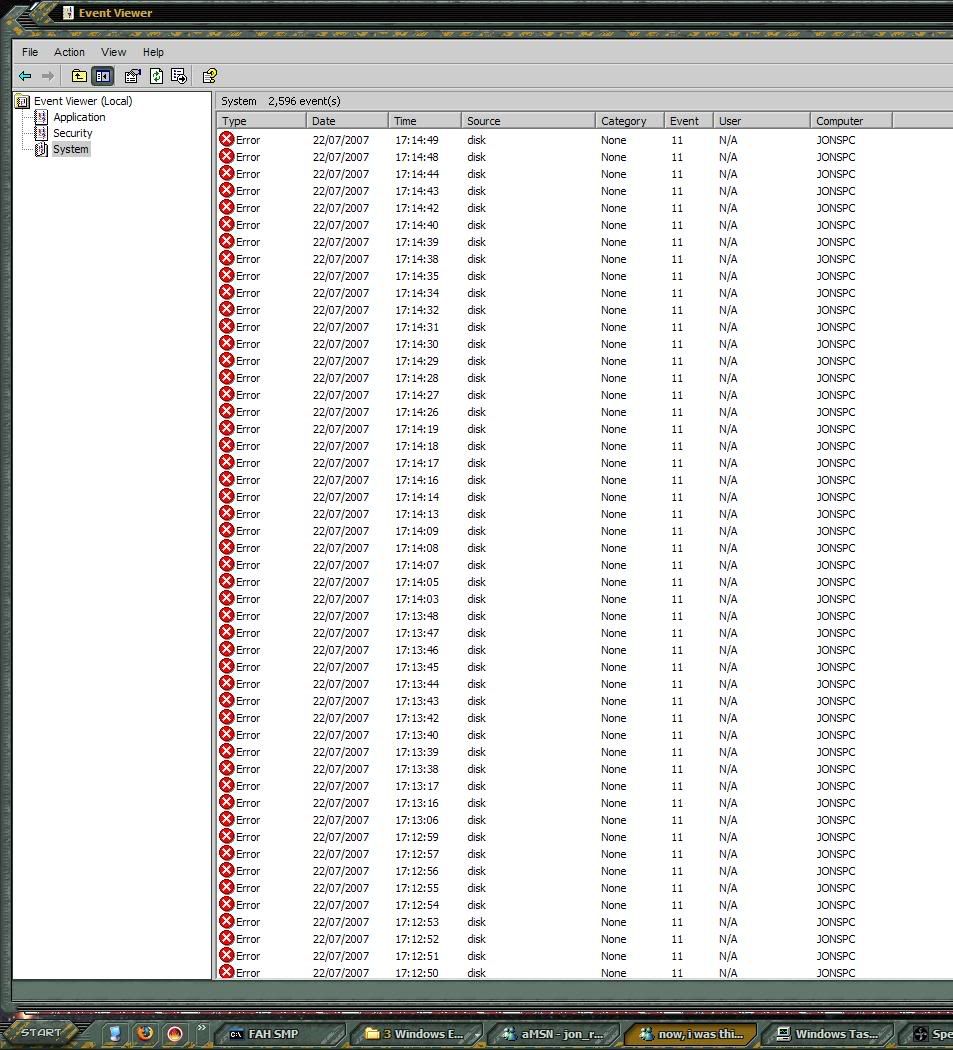
Task: Open Properties from the toolbar
Action: (x=131, y=75)
